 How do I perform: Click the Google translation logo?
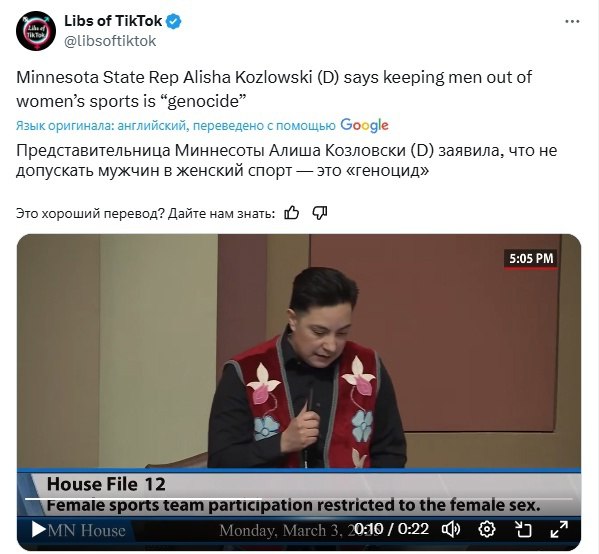point(364,125)
